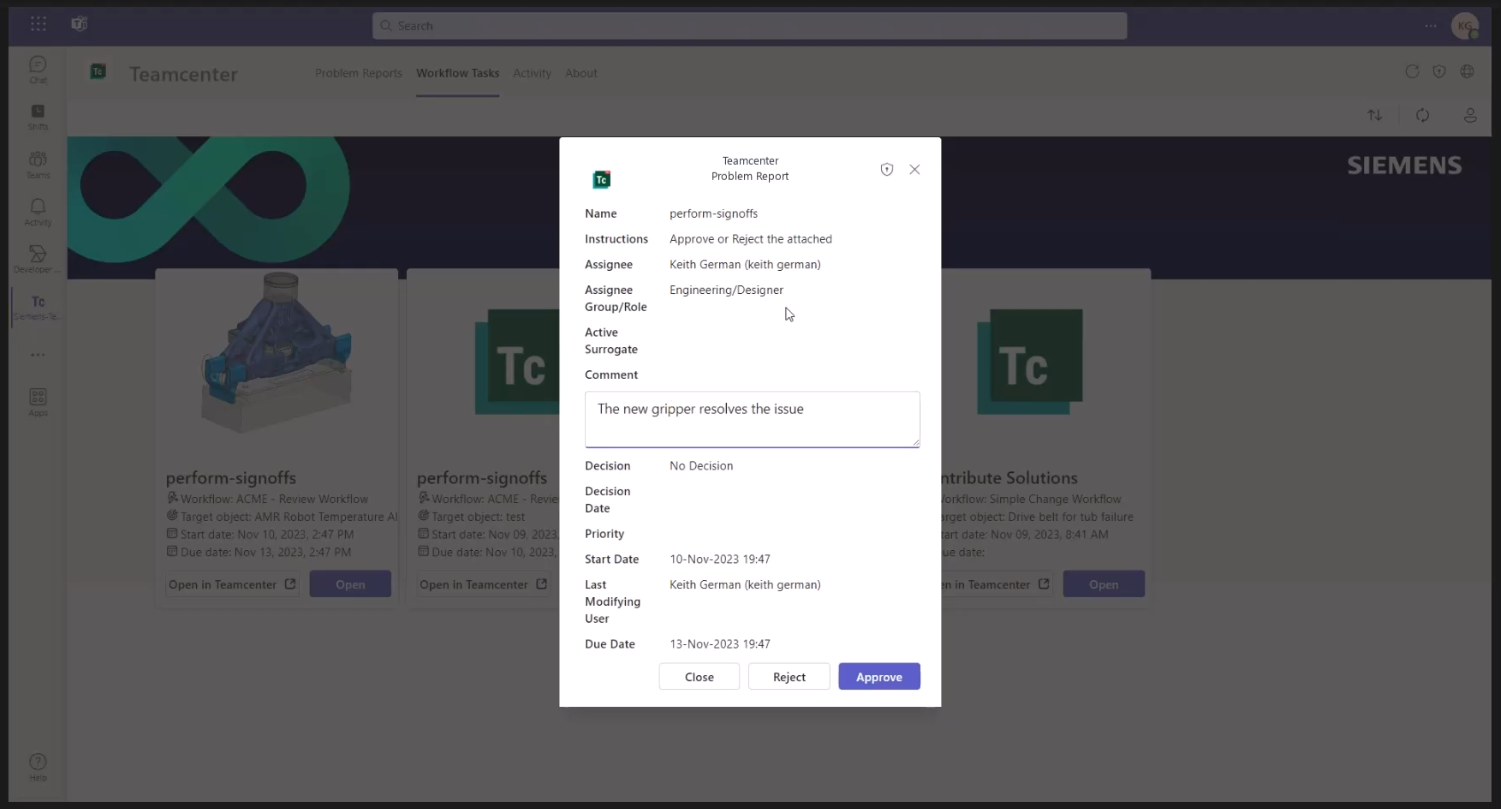Click the more options ellipsis in the sidebar
Image resolution: width=1501 pixels, height=809 pixels.
37,354
